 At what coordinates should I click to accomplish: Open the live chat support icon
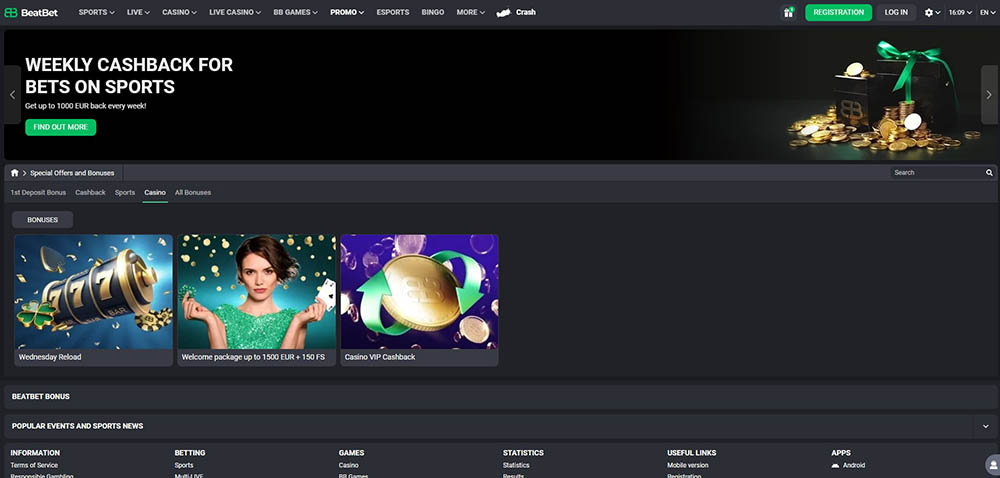tap(990, 465)
